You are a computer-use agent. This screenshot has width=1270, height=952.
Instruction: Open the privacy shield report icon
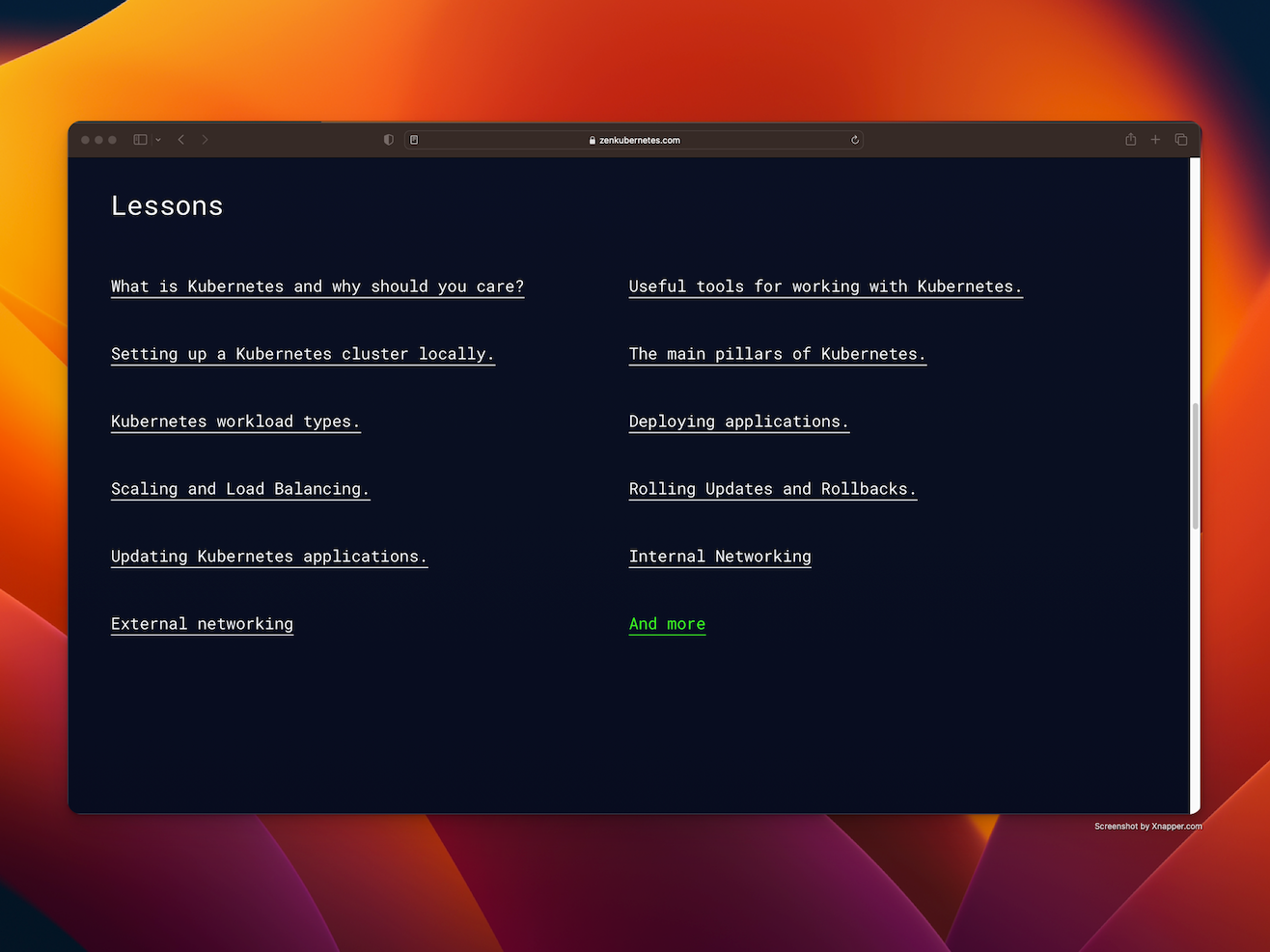click(389, 140)
